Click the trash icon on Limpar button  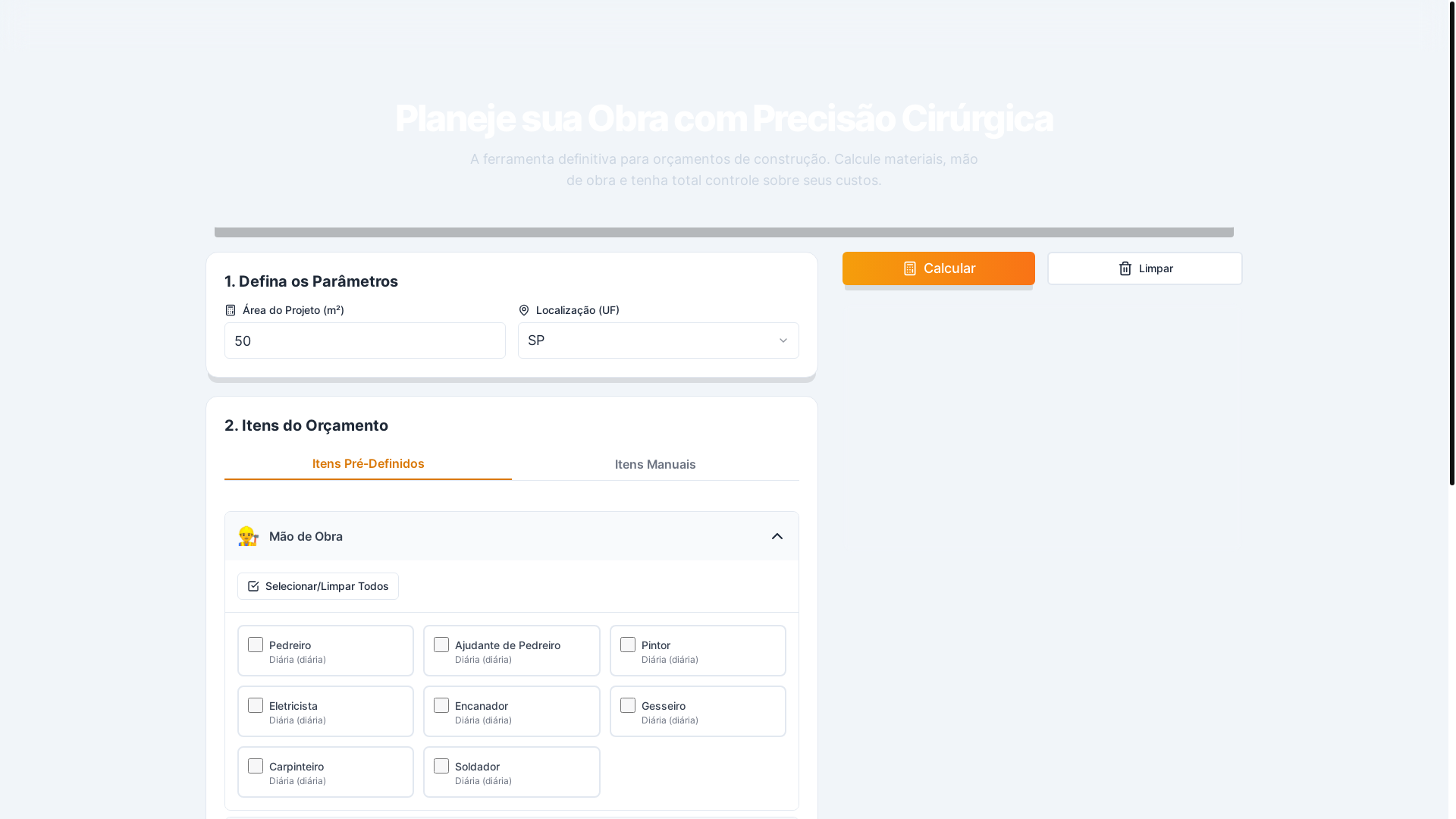click(1125, 268)
